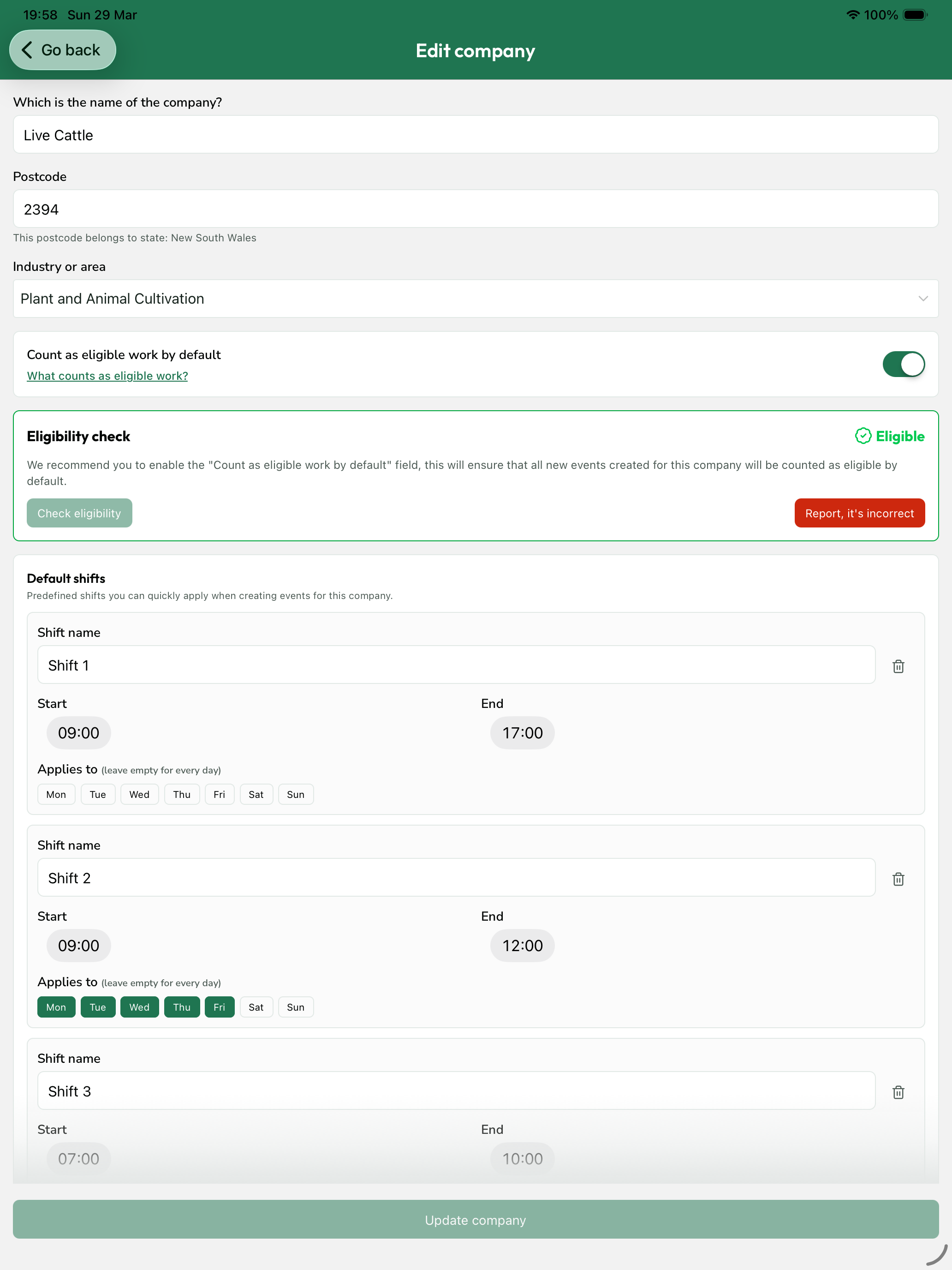Edit the company name field Live Cattle
The height and width of the screenshot is (1270, 952).
[x=476, y=134]
